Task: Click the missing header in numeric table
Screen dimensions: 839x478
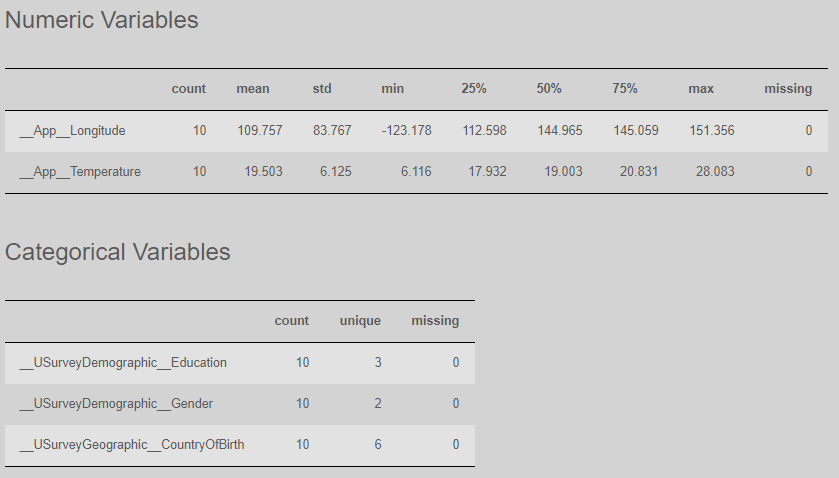Action: [788, 89]
